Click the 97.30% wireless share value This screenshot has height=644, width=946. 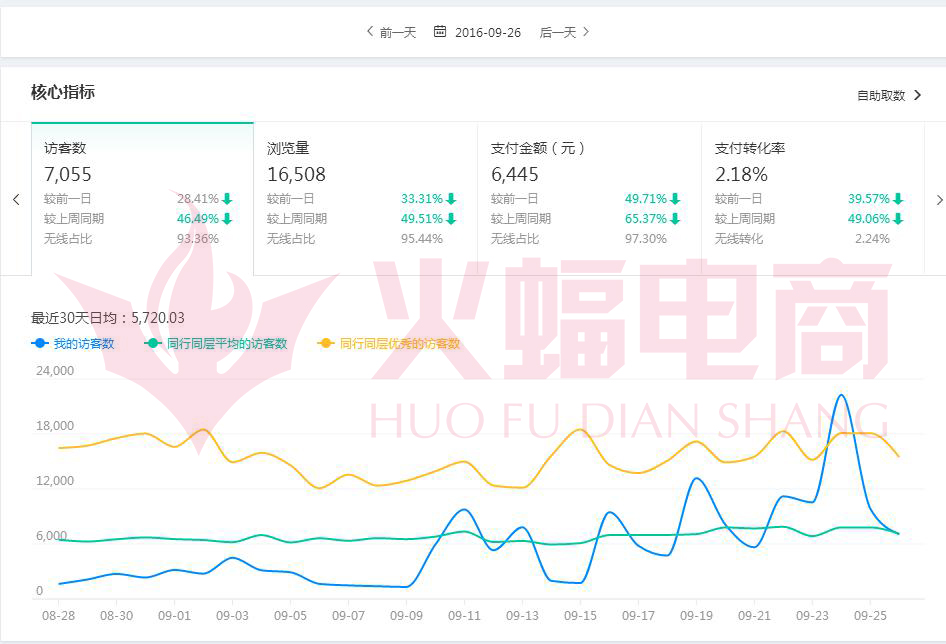pyautogui.click(x=646, y=238)
